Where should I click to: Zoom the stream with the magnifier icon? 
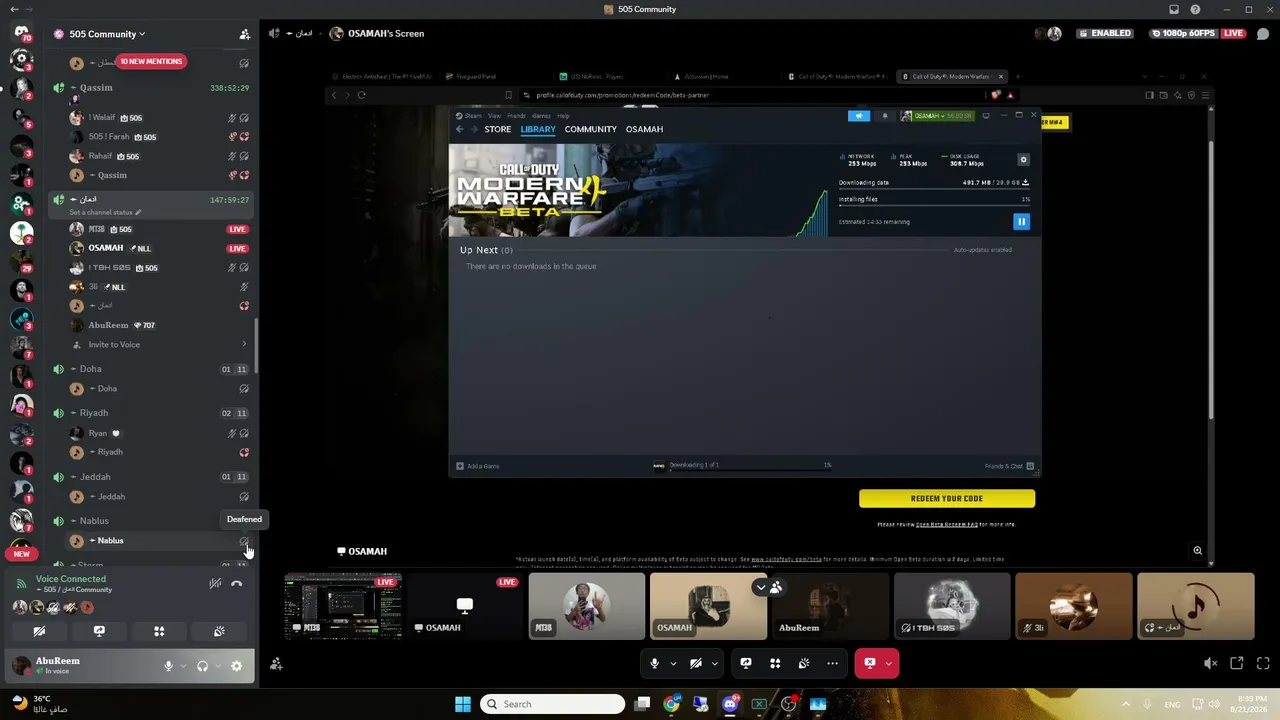click(x=1197, y=551)
